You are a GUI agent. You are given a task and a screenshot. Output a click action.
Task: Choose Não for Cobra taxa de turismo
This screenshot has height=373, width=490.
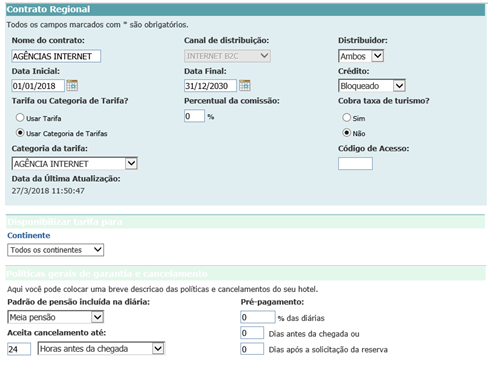tap(347, 133)
